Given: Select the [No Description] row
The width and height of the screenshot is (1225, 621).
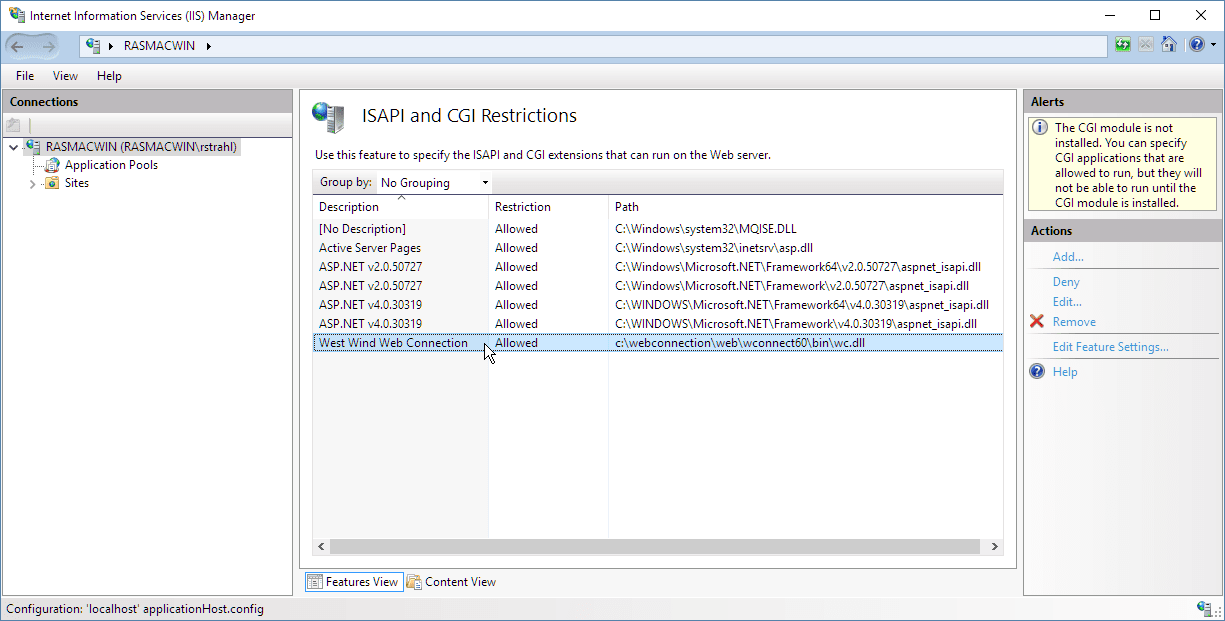Looking at the screenshot, I should [x=658, y=229].
